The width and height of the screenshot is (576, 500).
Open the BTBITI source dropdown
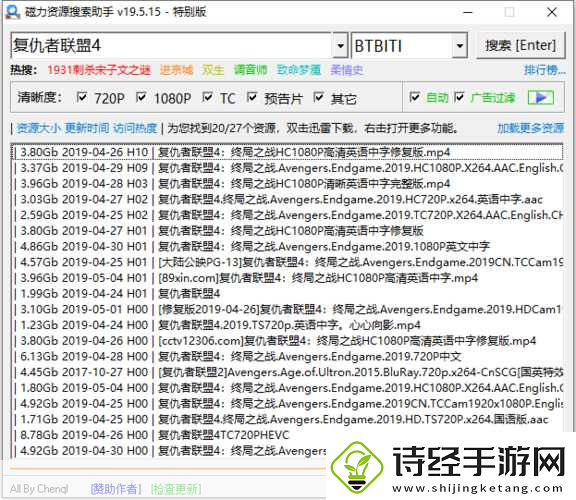click(460, 46)
